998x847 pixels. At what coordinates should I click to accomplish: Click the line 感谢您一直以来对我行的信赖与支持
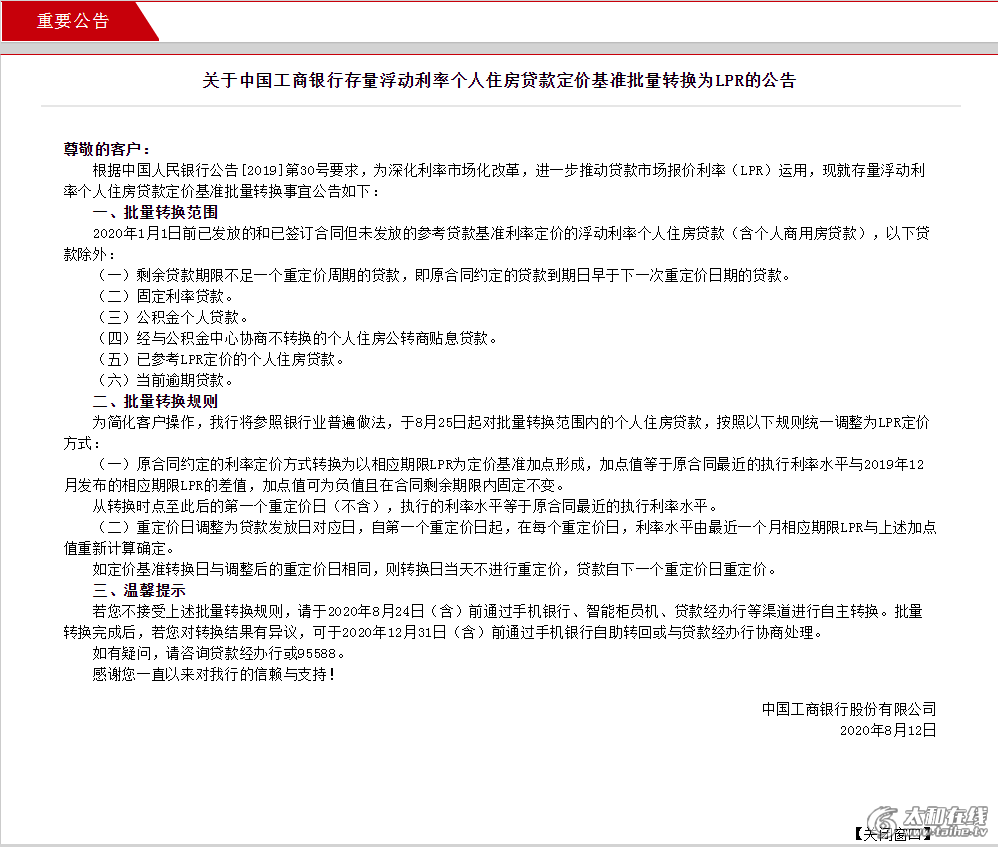click(x=214, y=674)
